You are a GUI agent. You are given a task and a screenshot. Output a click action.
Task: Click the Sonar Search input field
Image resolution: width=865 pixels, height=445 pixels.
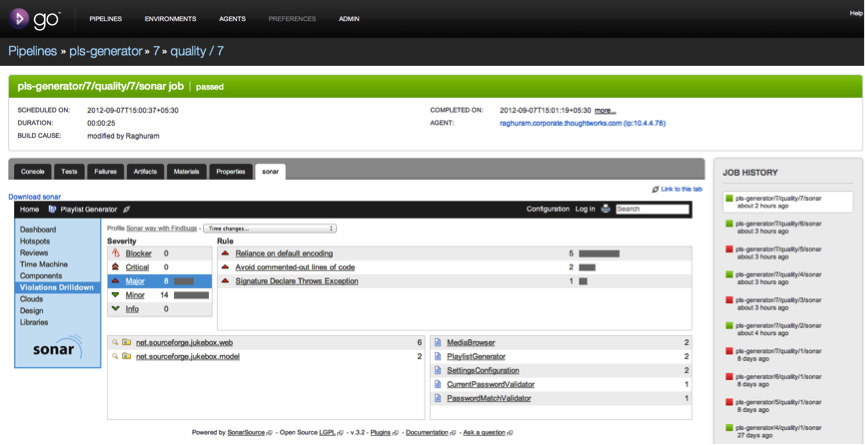[x=652, y=209]
